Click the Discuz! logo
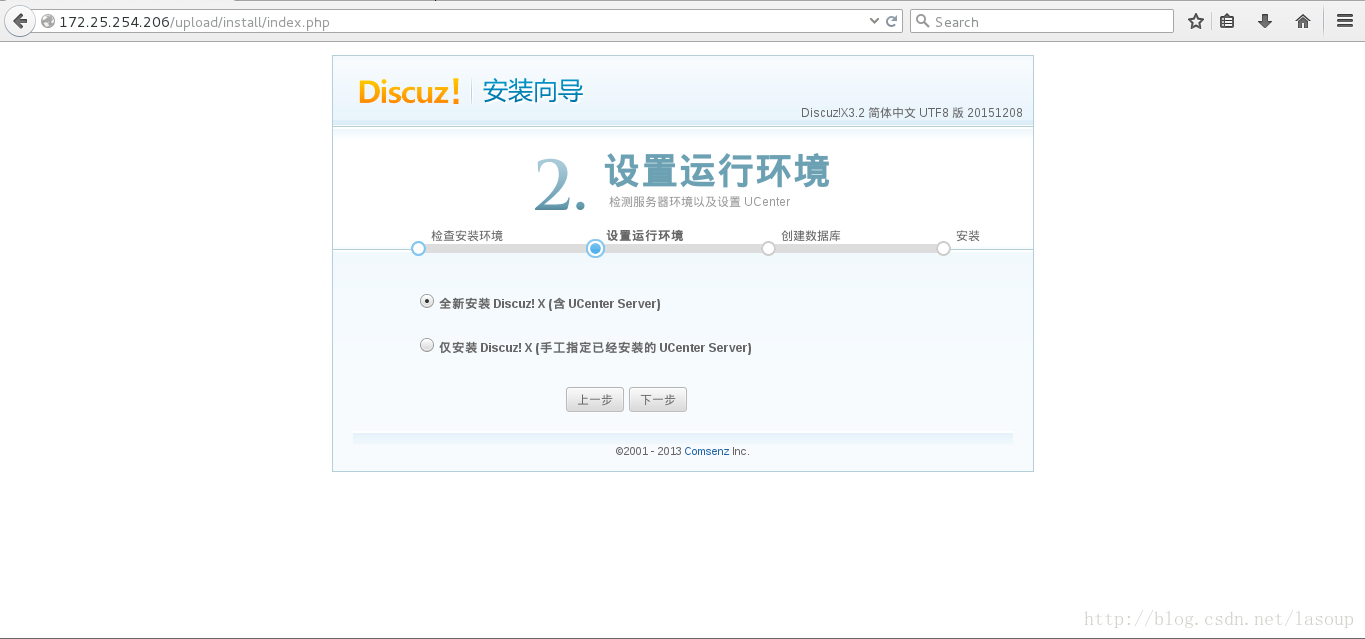Viewport: 1365px width, 639px height. click(410, 91)
